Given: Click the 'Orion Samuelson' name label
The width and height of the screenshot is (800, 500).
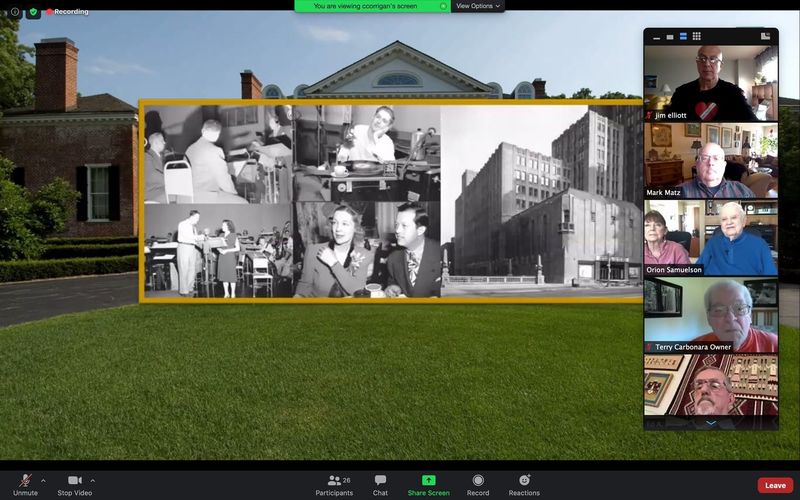Looking at the screenshot, I should pyautogui.click(x=673, y=270).
